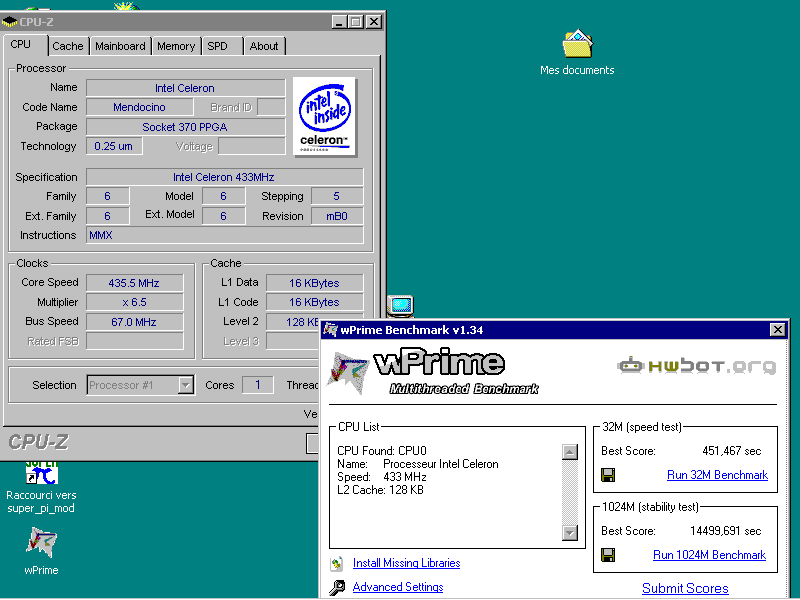Click the mB0 Revision value
800x600 pixels.
point(337,216)
